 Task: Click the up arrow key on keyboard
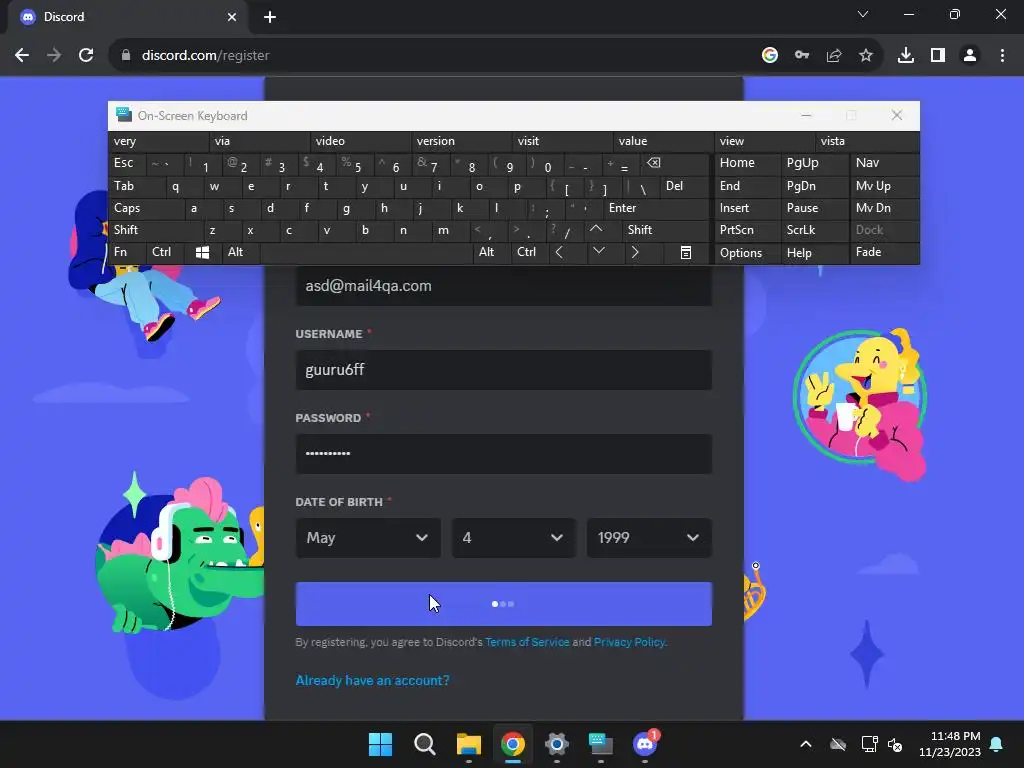pos(596,229)
